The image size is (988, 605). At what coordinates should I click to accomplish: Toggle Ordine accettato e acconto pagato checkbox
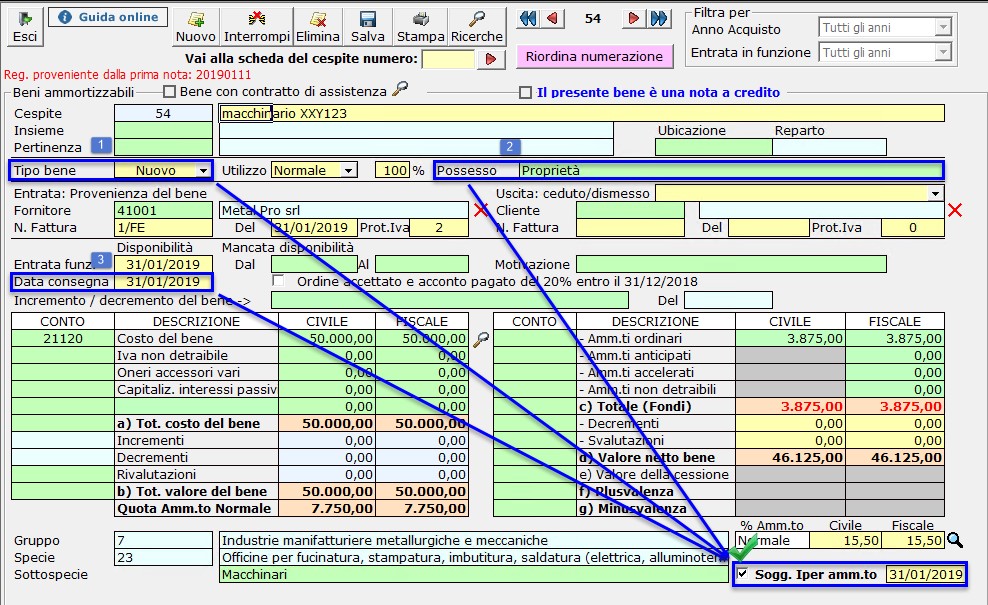[278, 281]
